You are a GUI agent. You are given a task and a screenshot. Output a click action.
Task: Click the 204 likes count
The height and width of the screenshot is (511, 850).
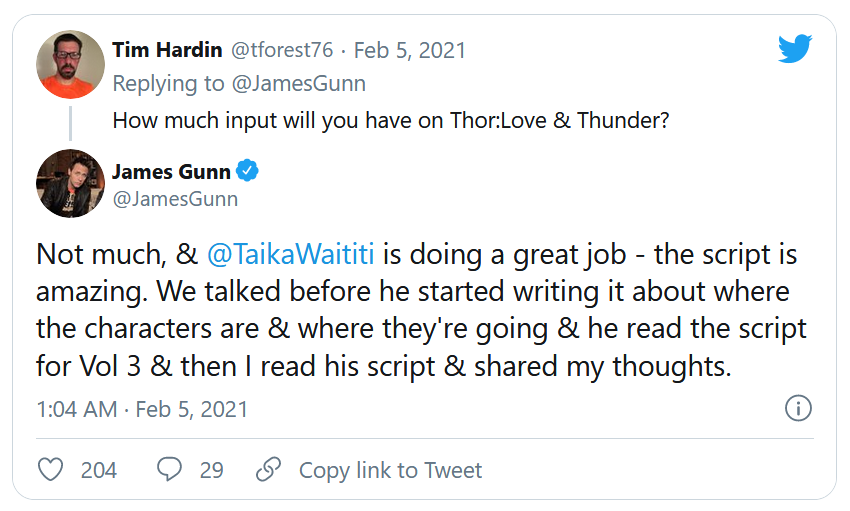click(99, 470)
